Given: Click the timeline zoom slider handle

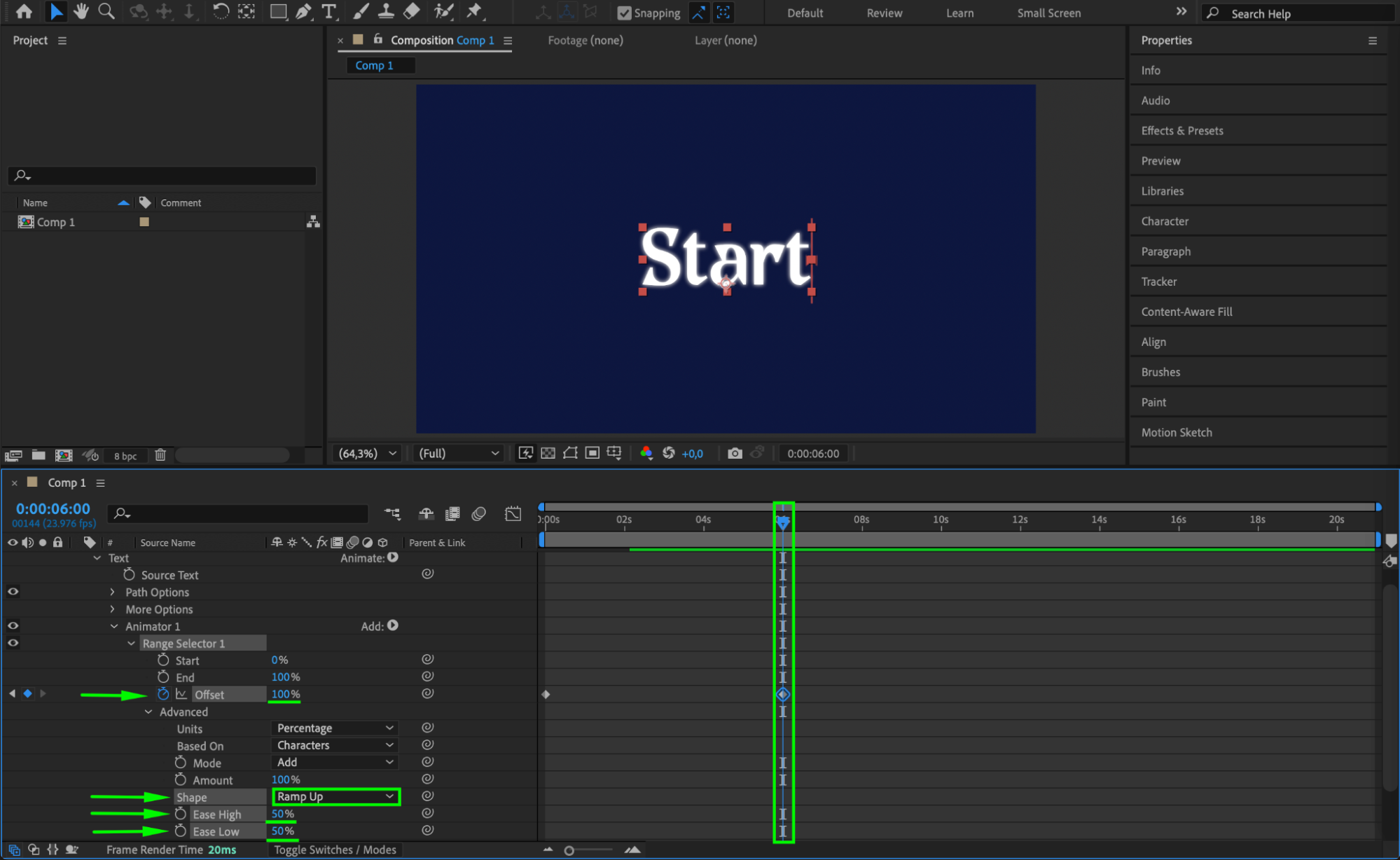Looking at the screenshot, I should (x=569, y=850).
